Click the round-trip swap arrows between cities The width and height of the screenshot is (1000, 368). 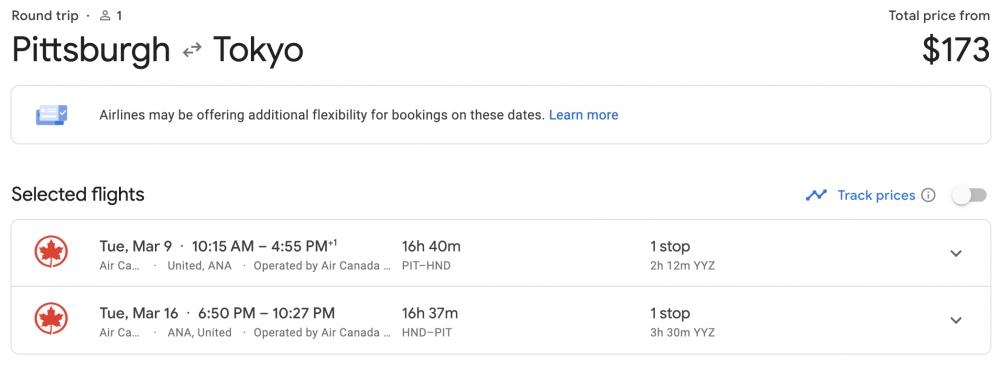192,50
